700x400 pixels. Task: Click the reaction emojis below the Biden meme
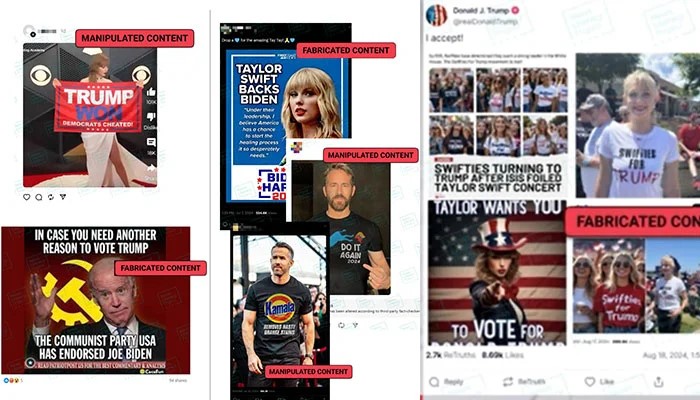[x=11, y=380]
